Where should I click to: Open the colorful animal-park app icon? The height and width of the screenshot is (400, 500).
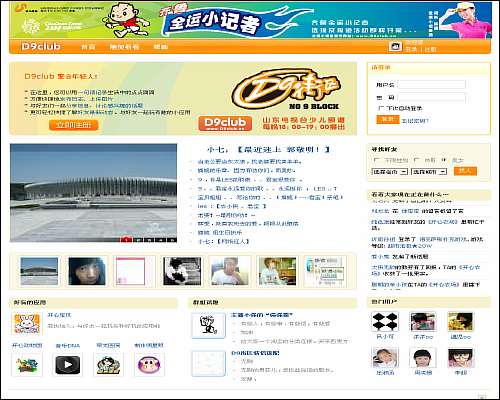(27, 365)
